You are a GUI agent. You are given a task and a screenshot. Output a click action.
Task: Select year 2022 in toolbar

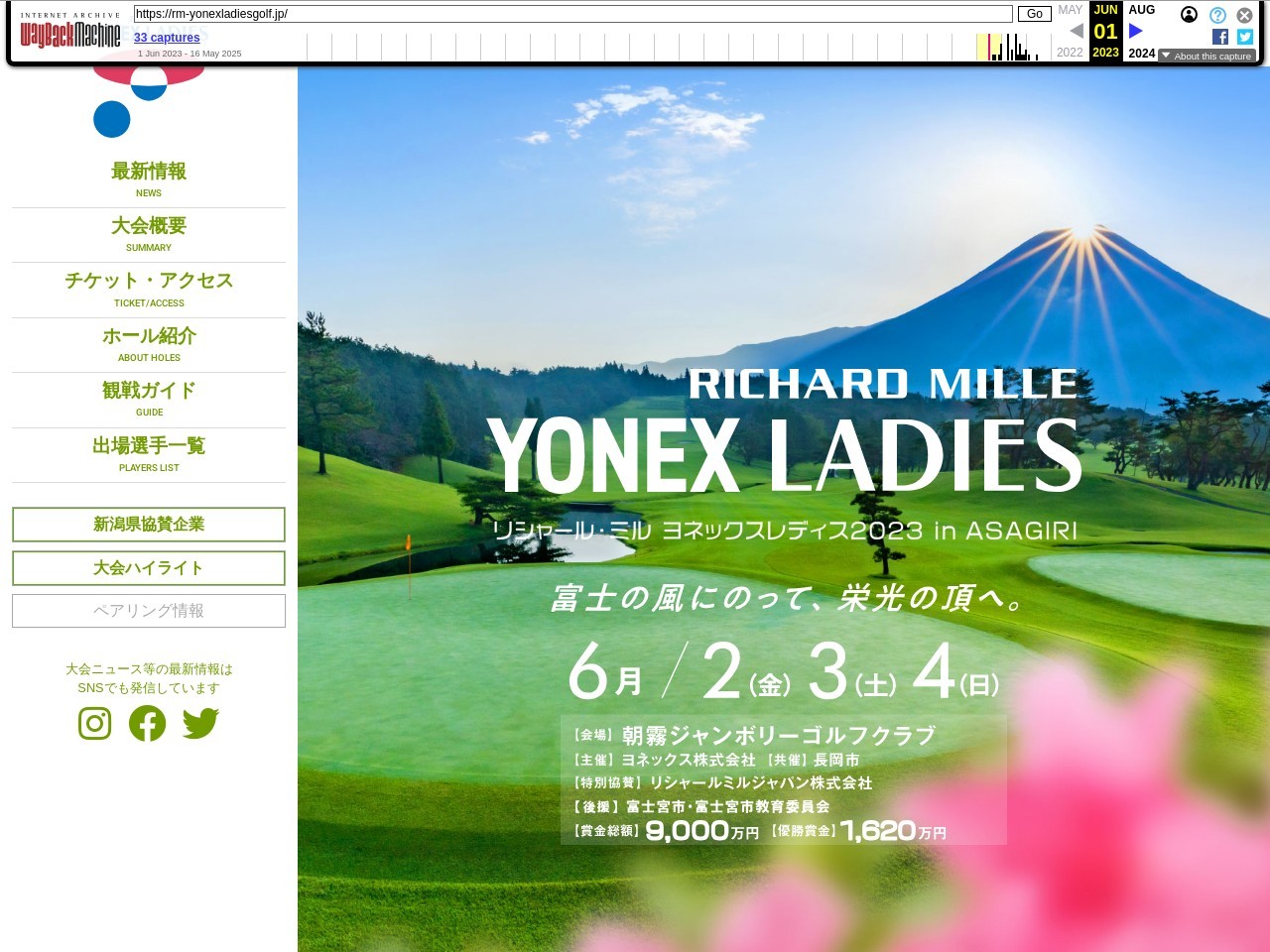1071,53
